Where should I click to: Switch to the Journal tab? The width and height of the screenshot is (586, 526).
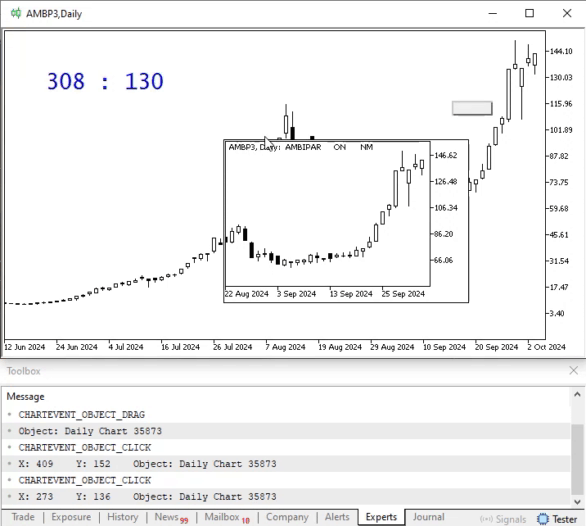tap(429, 517)
